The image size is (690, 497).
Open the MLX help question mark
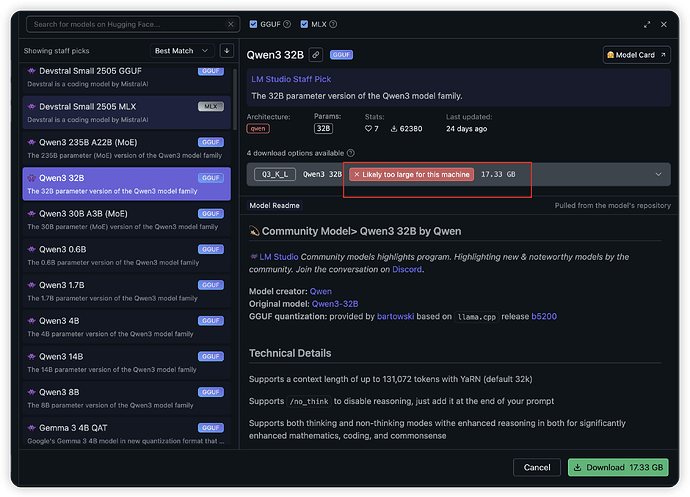(x=333, y=24)
